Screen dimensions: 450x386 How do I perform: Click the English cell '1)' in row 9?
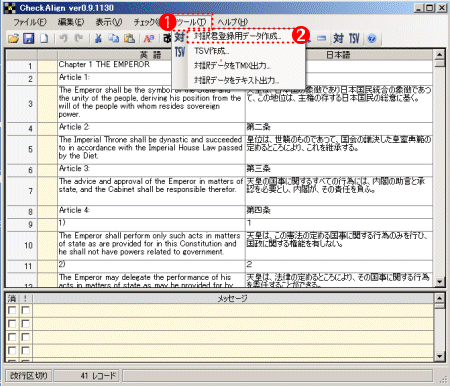tap(151, 224)
